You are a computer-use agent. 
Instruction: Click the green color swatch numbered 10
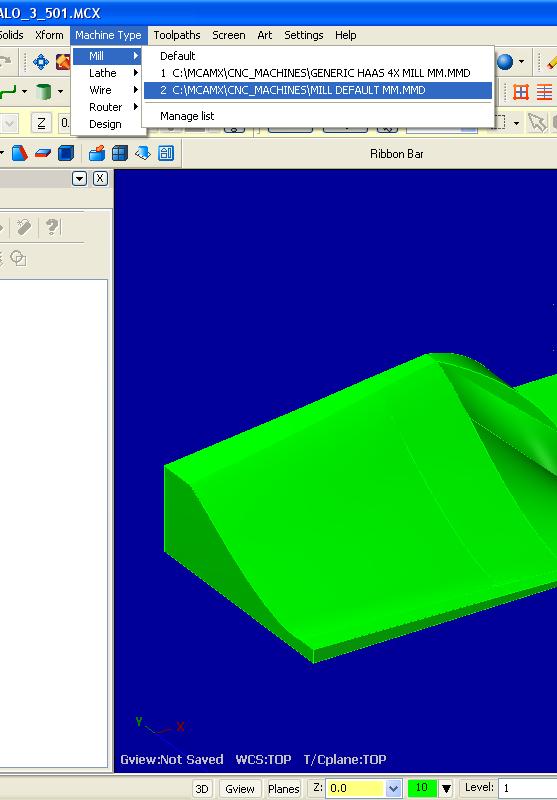click(x=422, y=788)
